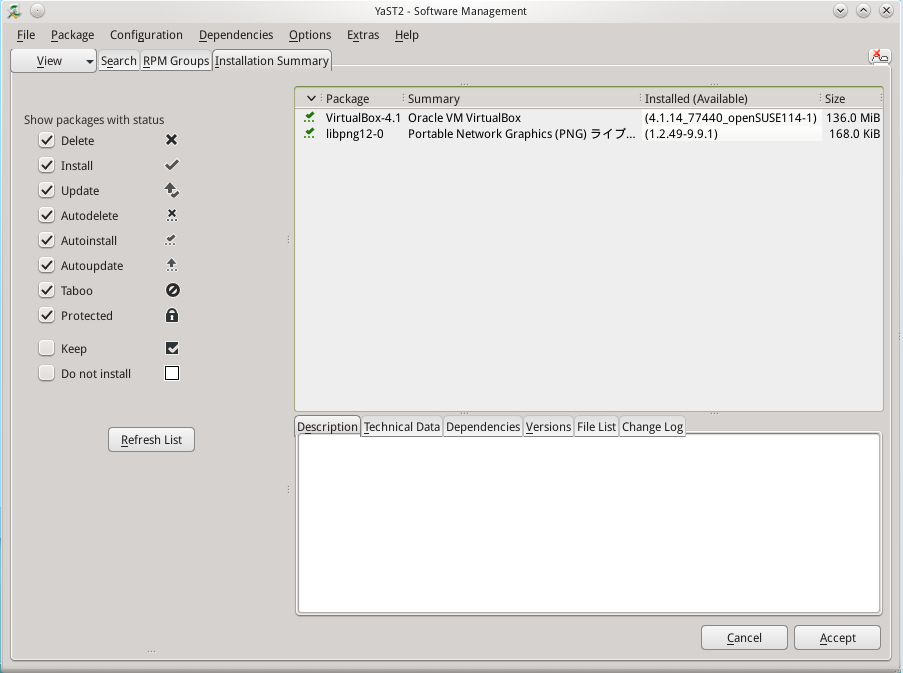Click the Keep checked-box status icon

pos(172,348)
